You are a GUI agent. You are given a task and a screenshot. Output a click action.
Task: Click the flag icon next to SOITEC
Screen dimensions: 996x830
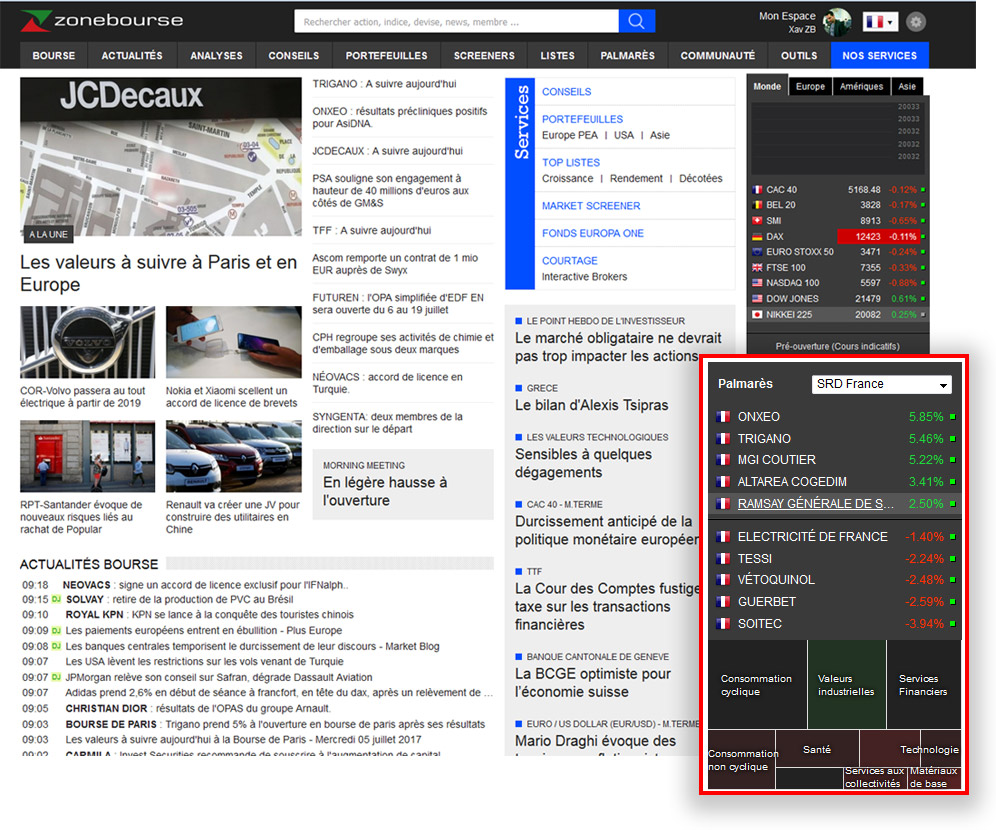click(x=723, y=624)
